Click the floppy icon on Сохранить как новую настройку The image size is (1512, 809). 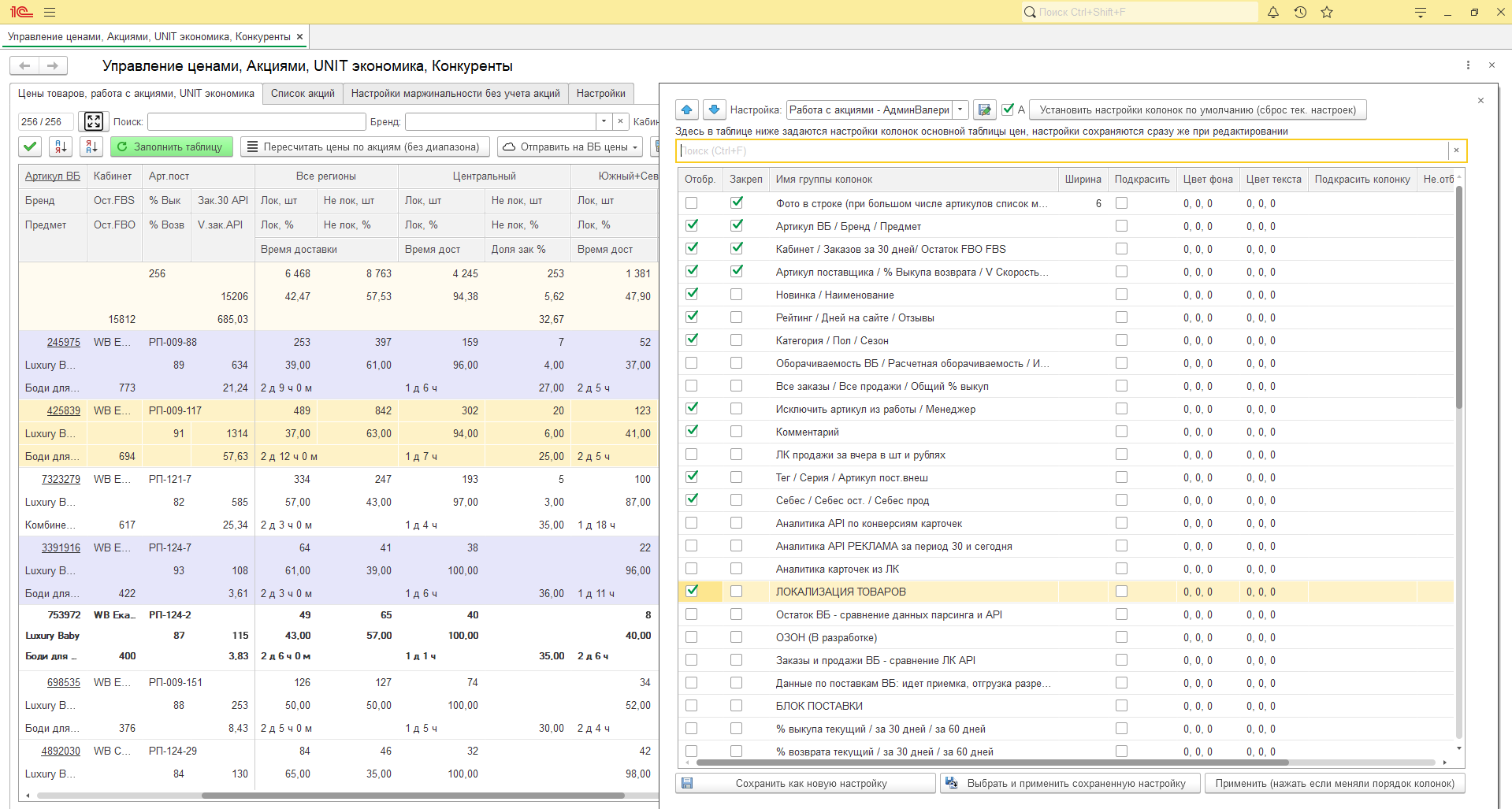pos(687,783)
